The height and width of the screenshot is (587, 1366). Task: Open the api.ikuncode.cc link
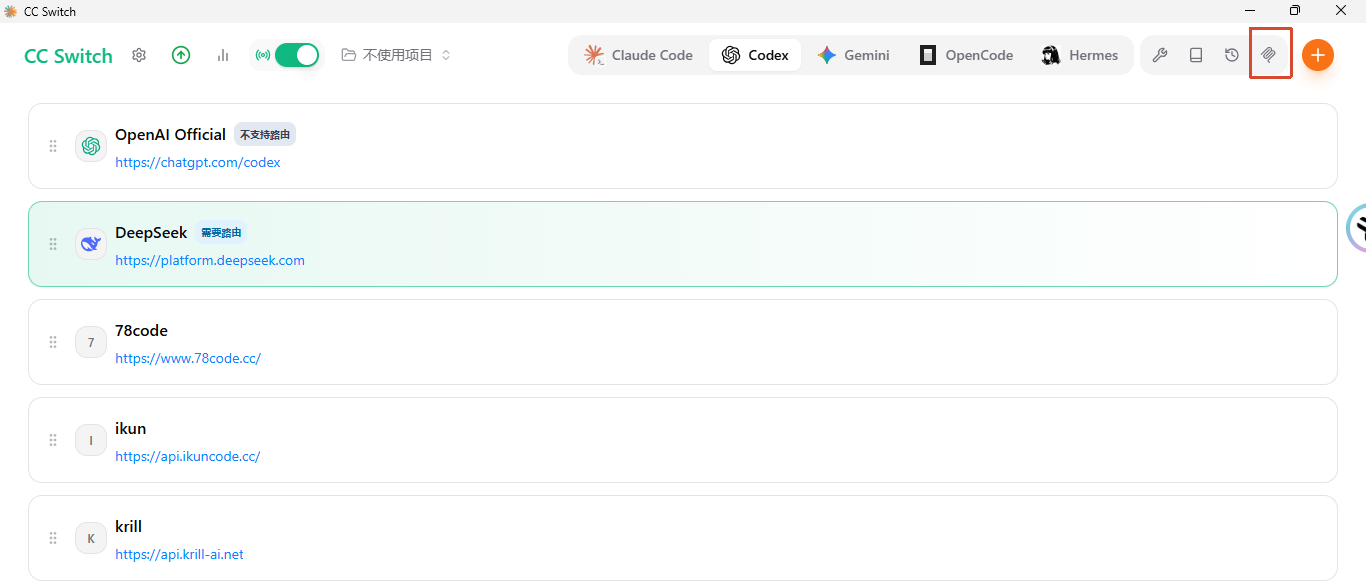[188, 456]
